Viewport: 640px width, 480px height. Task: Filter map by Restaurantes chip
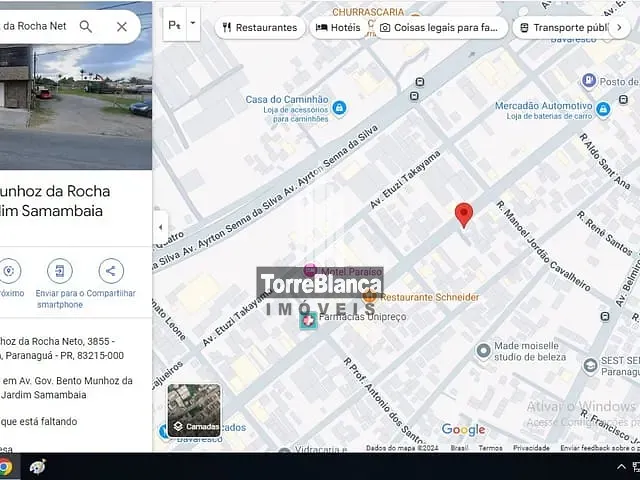click(x=260, y=27)
